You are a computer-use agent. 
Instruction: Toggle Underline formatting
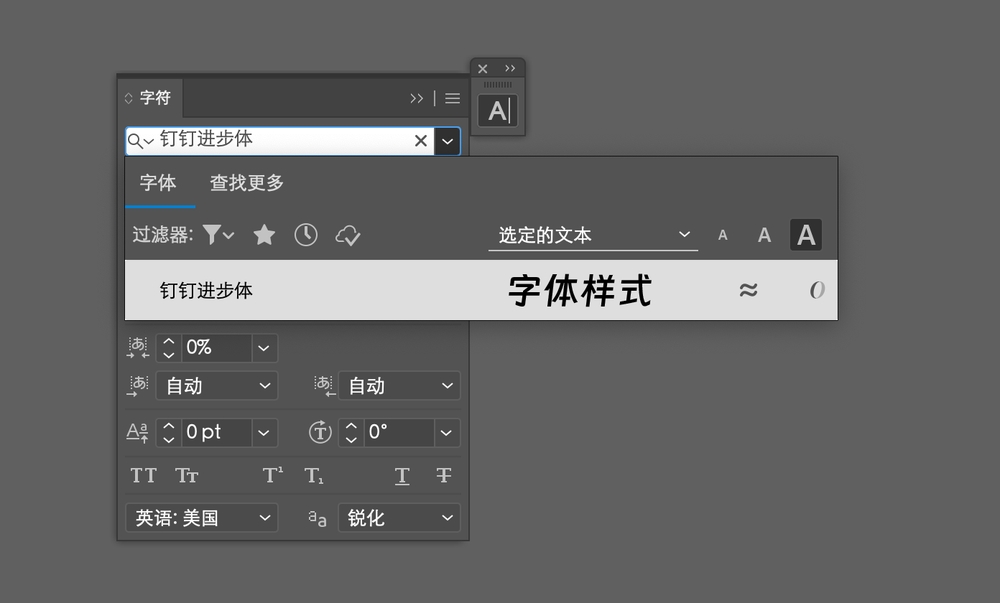click(402, 475)
